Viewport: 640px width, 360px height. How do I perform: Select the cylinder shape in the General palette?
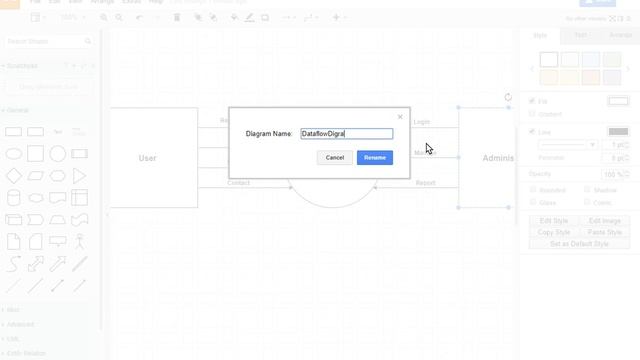(x=13, y=198)
